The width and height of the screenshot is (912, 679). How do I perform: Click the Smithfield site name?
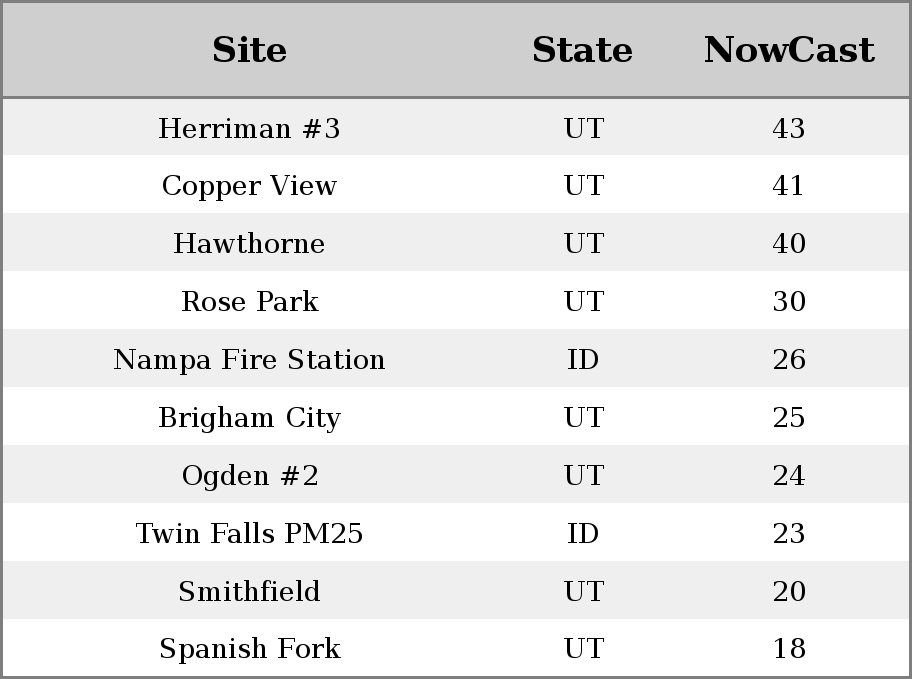point(249,592)
